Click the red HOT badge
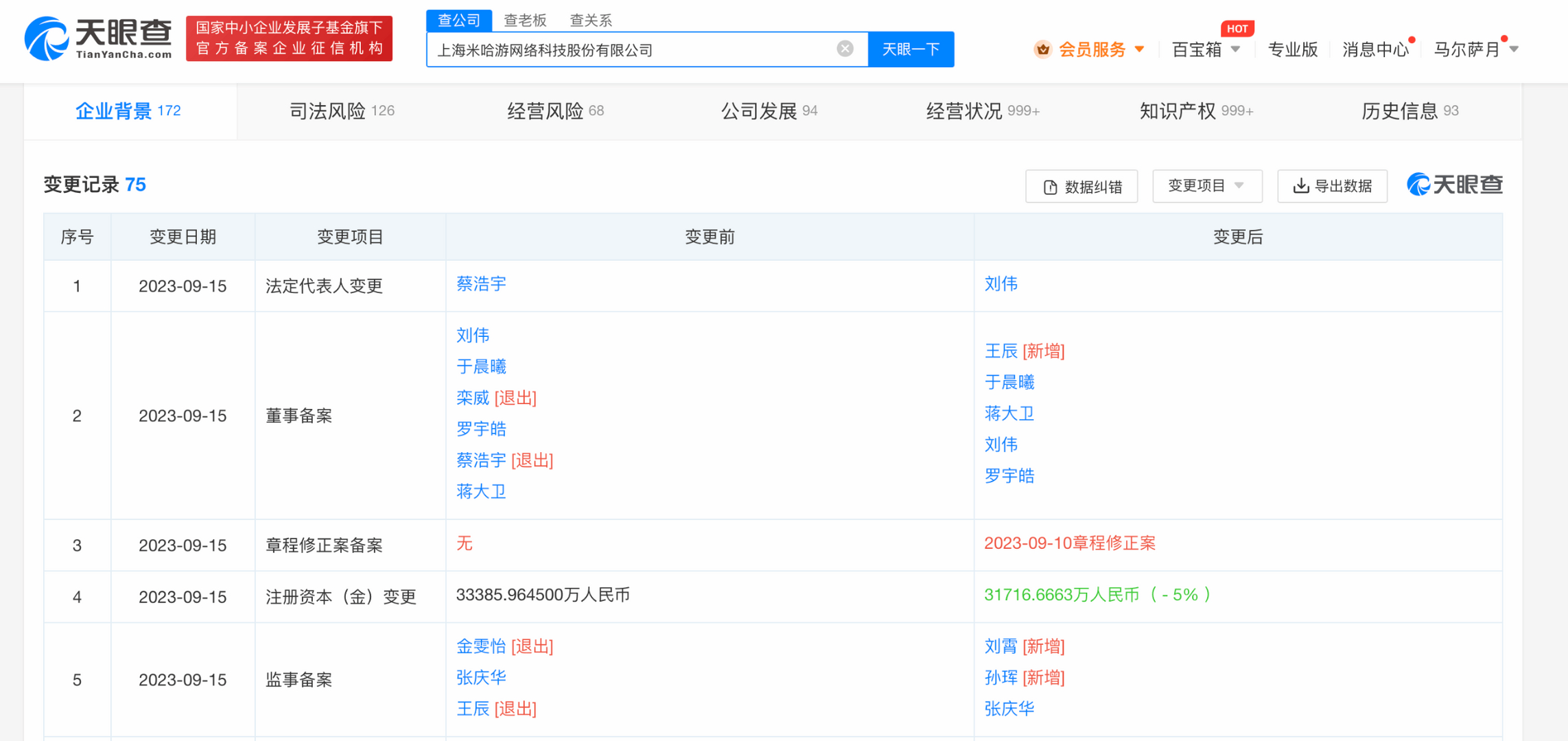 coord(1237,29)
